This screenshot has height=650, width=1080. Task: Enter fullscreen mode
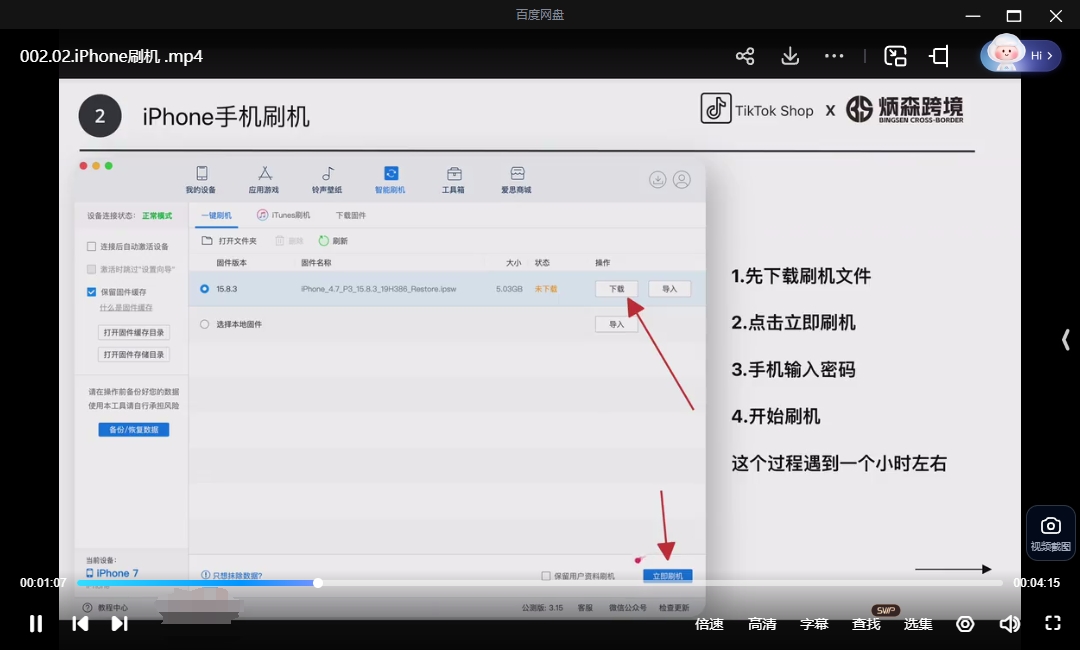click(x=1052, y=623)
